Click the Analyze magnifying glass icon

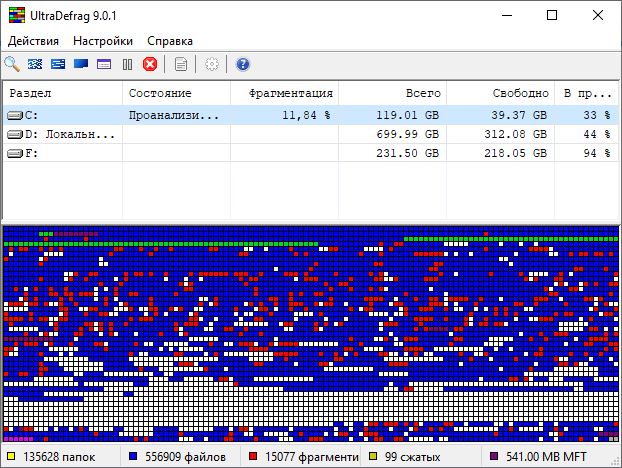point(12,65)
